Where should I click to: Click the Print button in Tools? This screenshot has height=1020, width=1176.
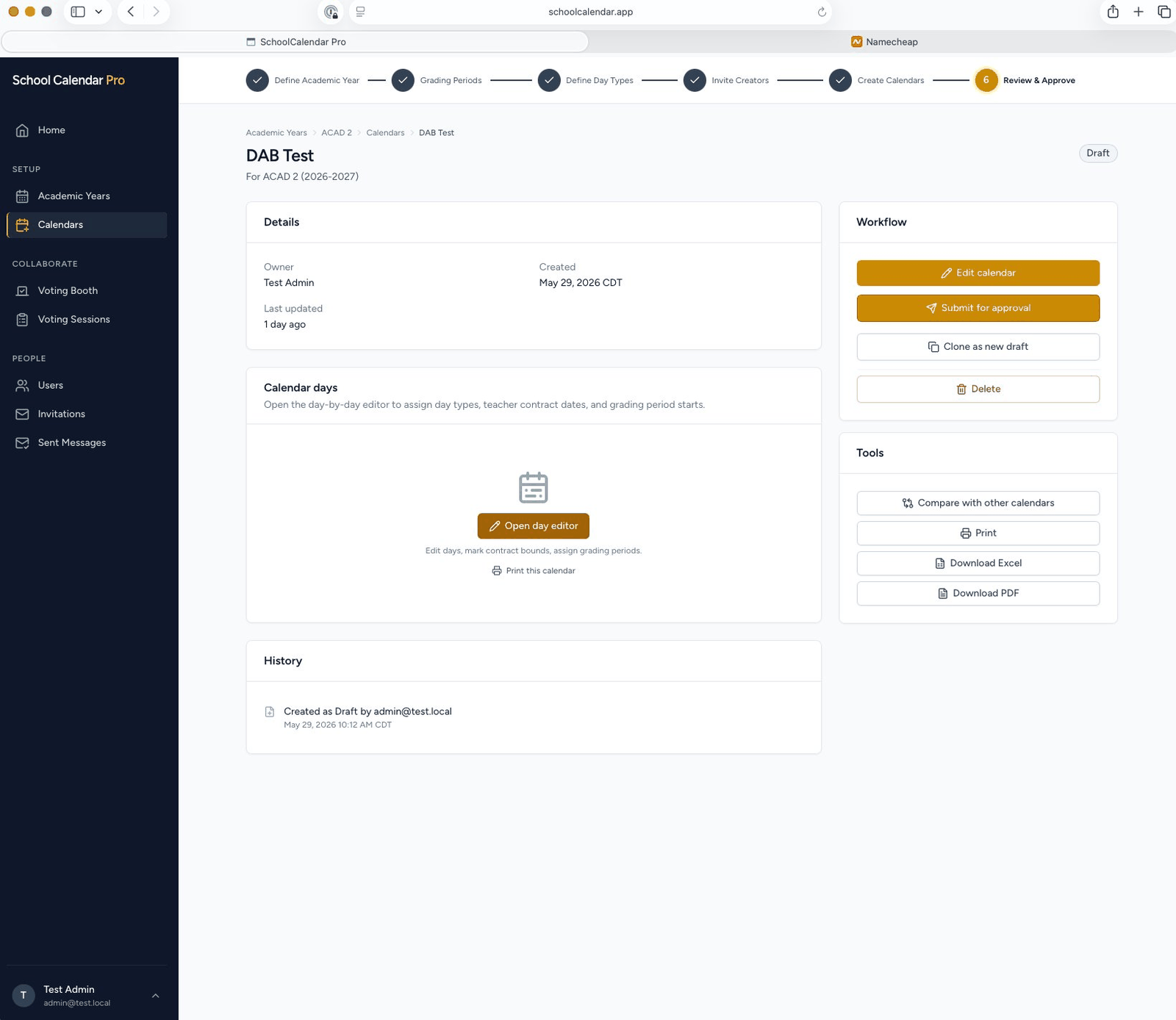point(978,534)
